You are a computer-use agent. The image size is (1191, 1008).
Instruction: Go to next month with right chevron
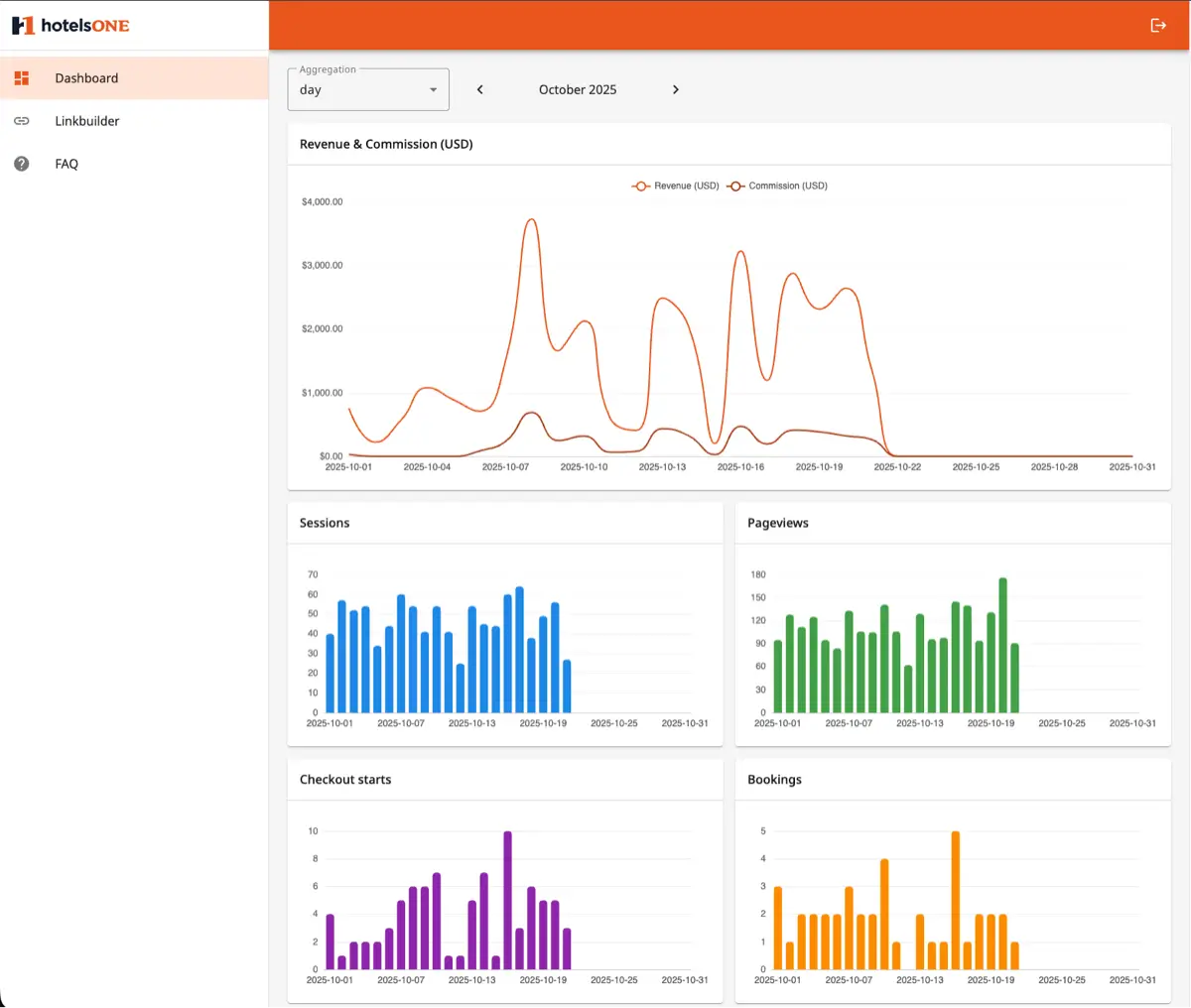click(x=676, y=89)
